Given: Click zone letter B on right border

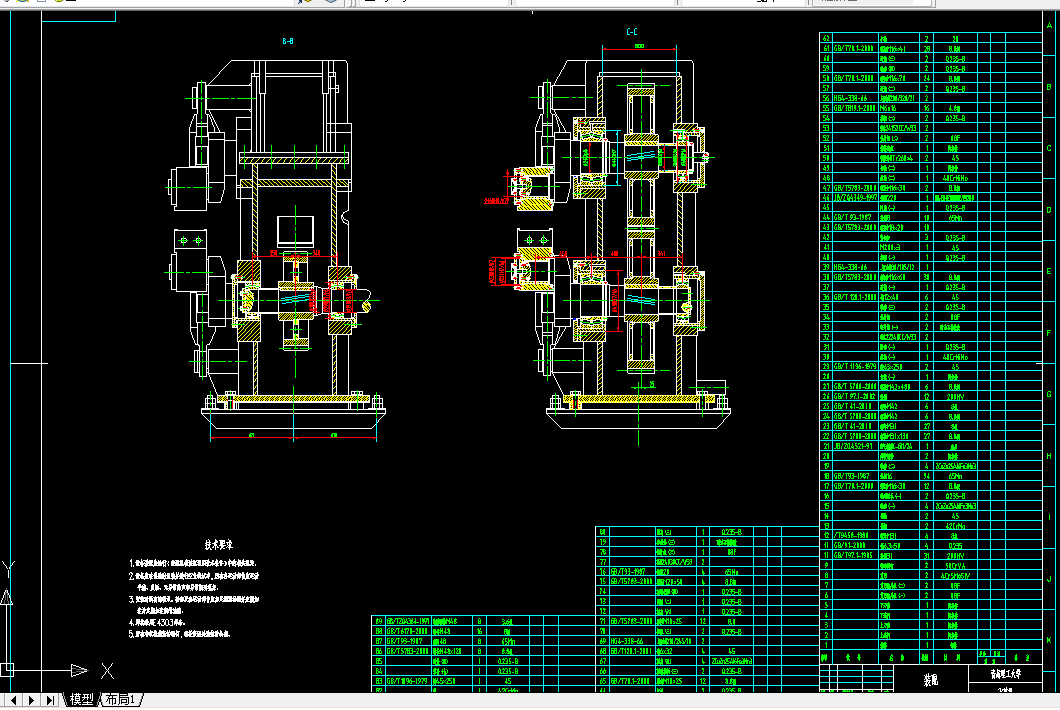Looking at the screenshot, I should point(1049,87).
